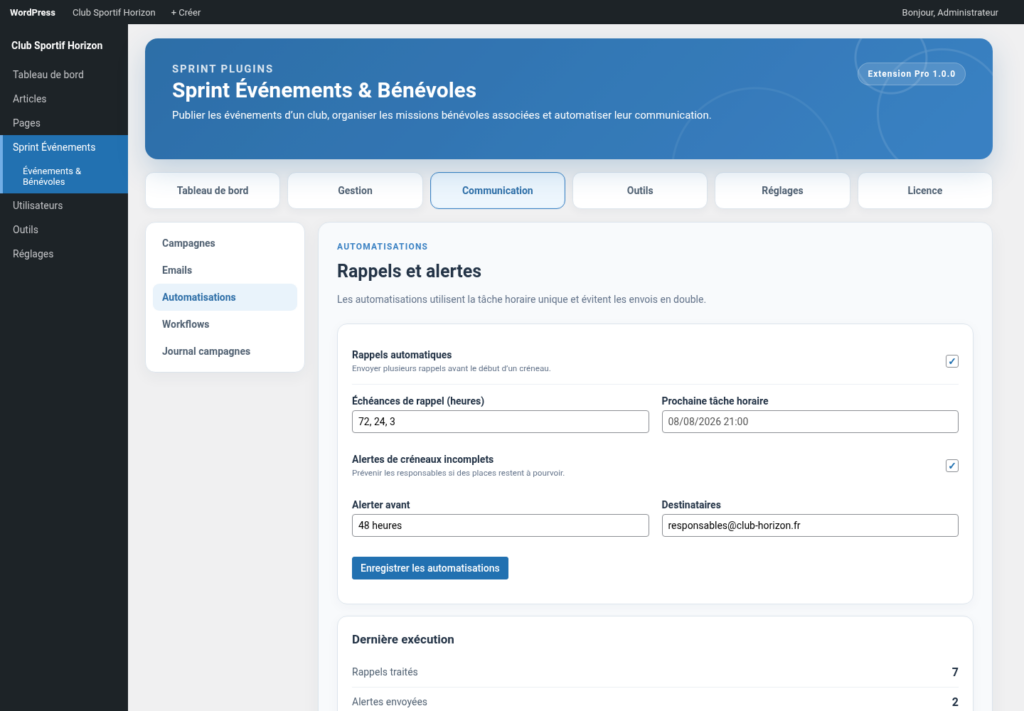Screen dimensions: 1024x711
Task: Focus the Alerter avant field
Action: click(500, 526)
